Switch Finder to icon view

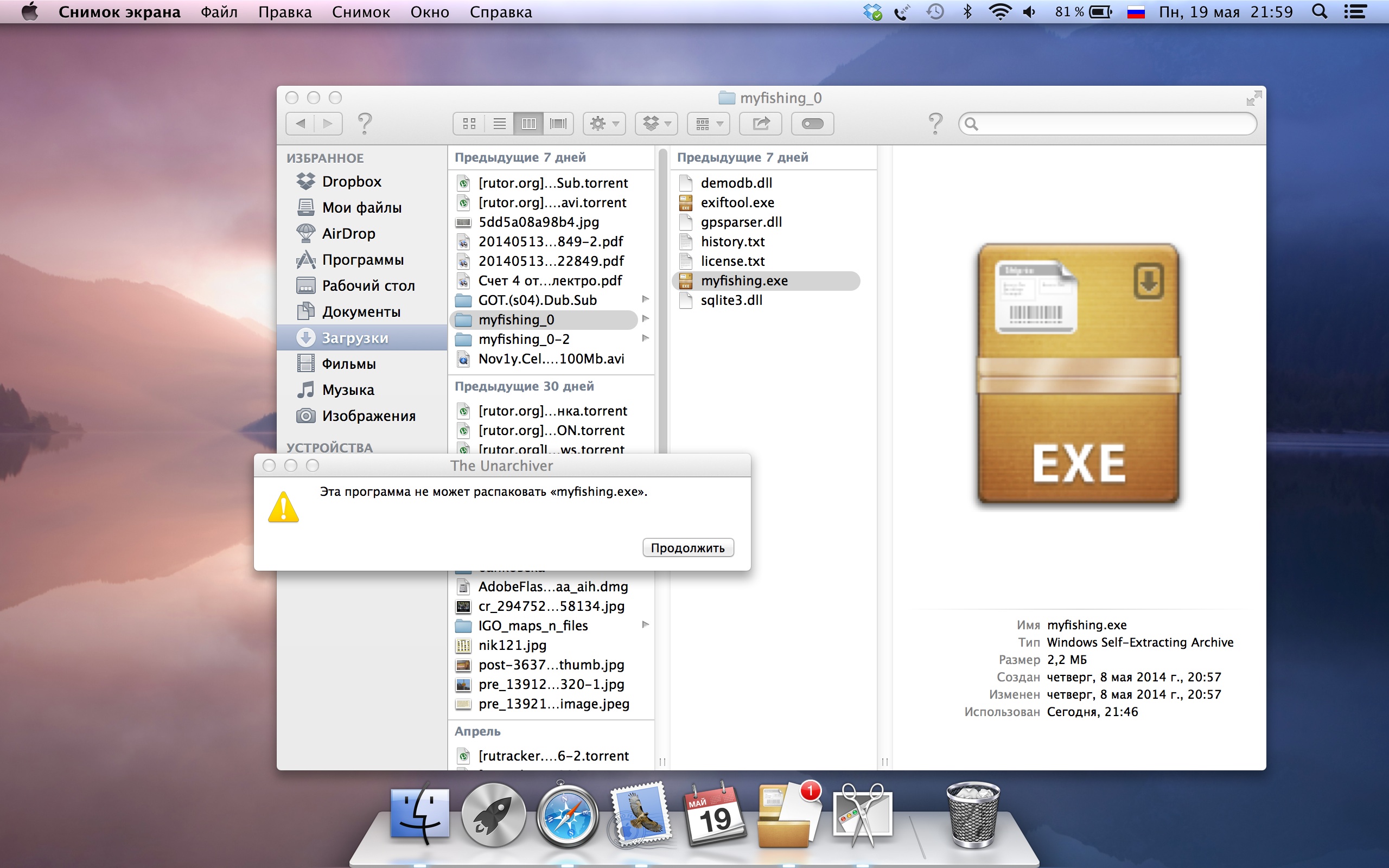[469, 124]
